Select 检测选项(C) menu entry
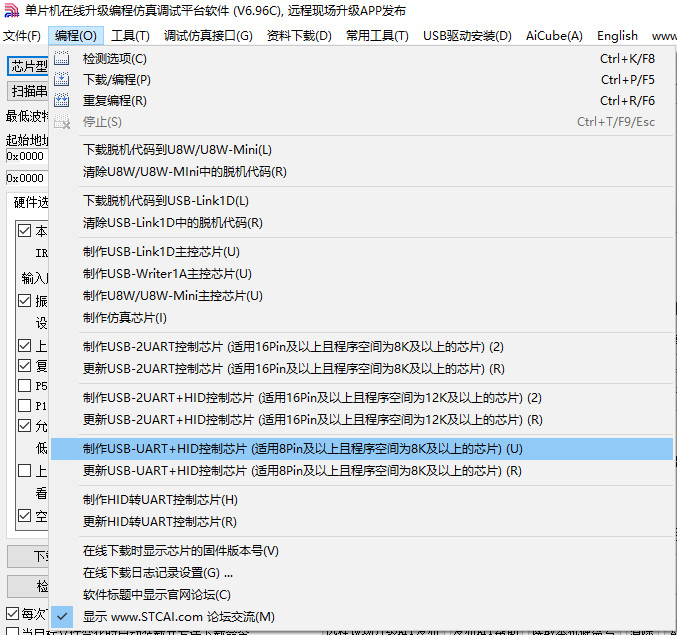 [362, 58]
